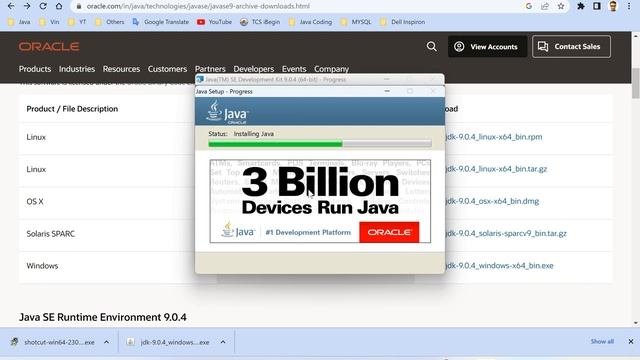Open the YouTube bookmark

pos(214,22)
